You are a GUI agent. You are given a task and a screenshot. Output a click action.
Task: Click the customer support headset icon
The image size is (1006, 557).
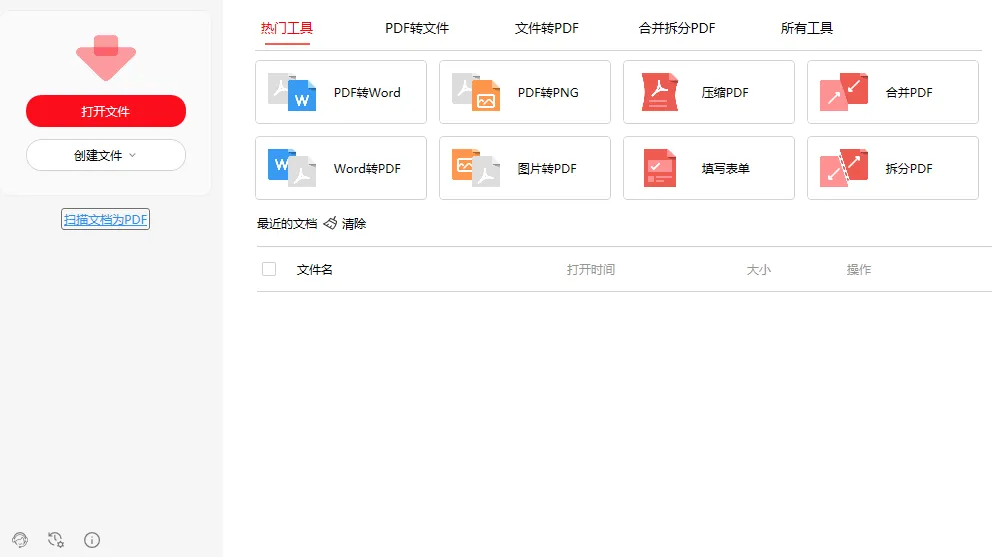tap(20, 540)
